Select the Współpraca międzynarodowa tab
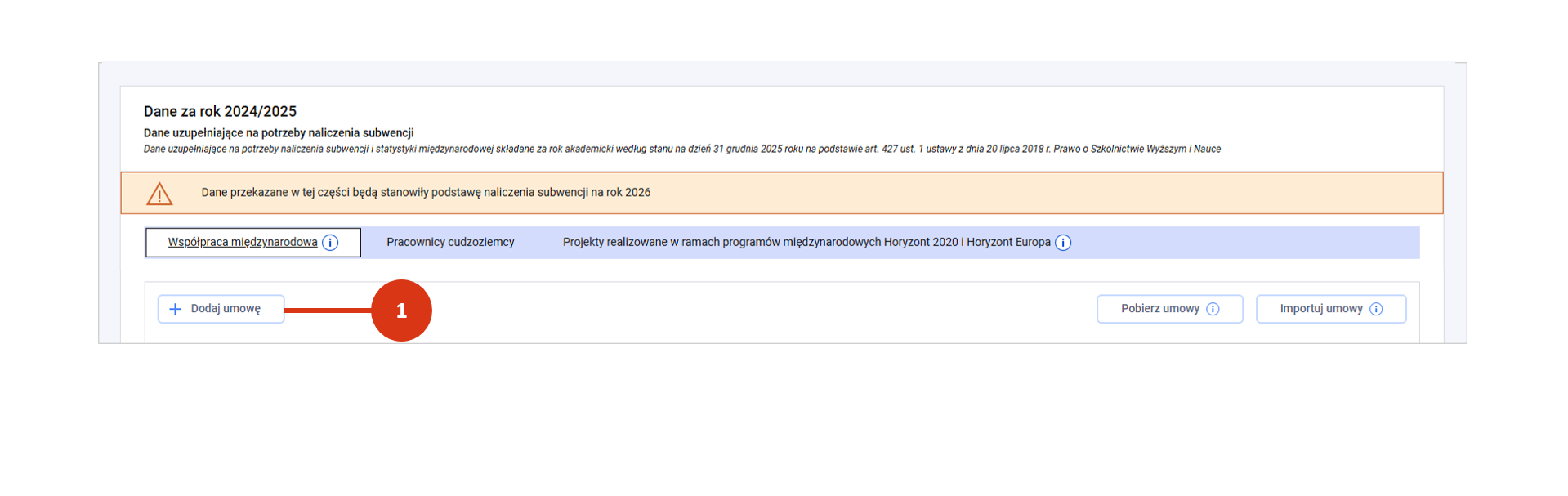This screenshot has height=496, width=1568. (243, 243)
